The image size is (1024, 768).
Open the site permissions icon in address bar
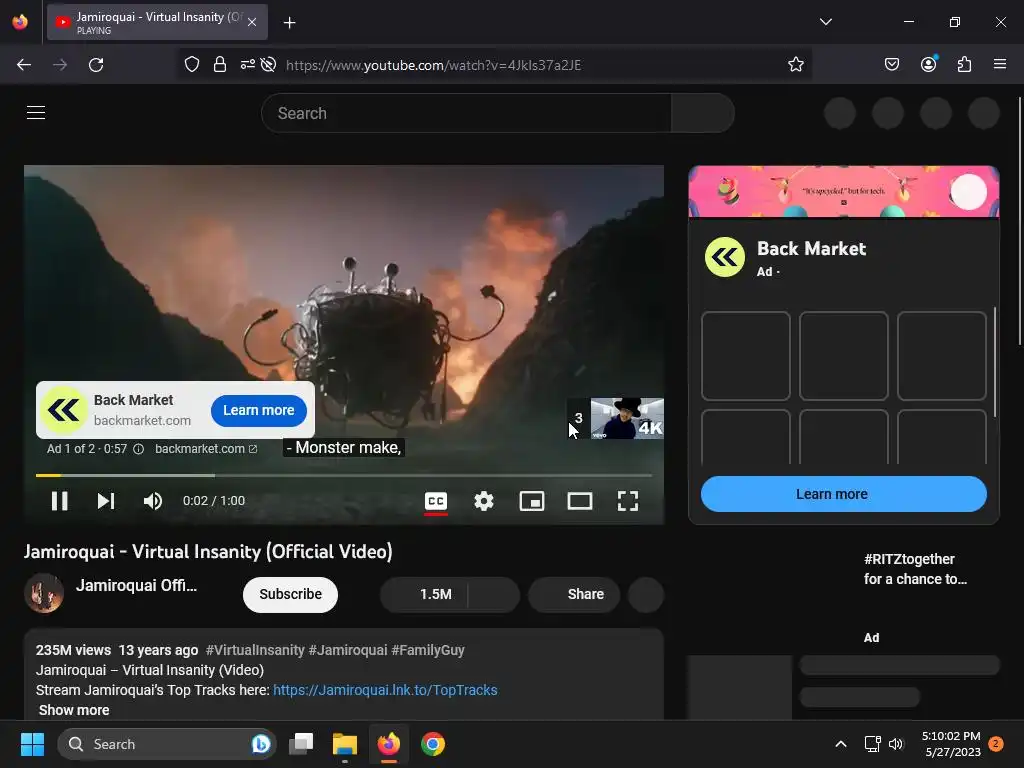pos(248,65)
